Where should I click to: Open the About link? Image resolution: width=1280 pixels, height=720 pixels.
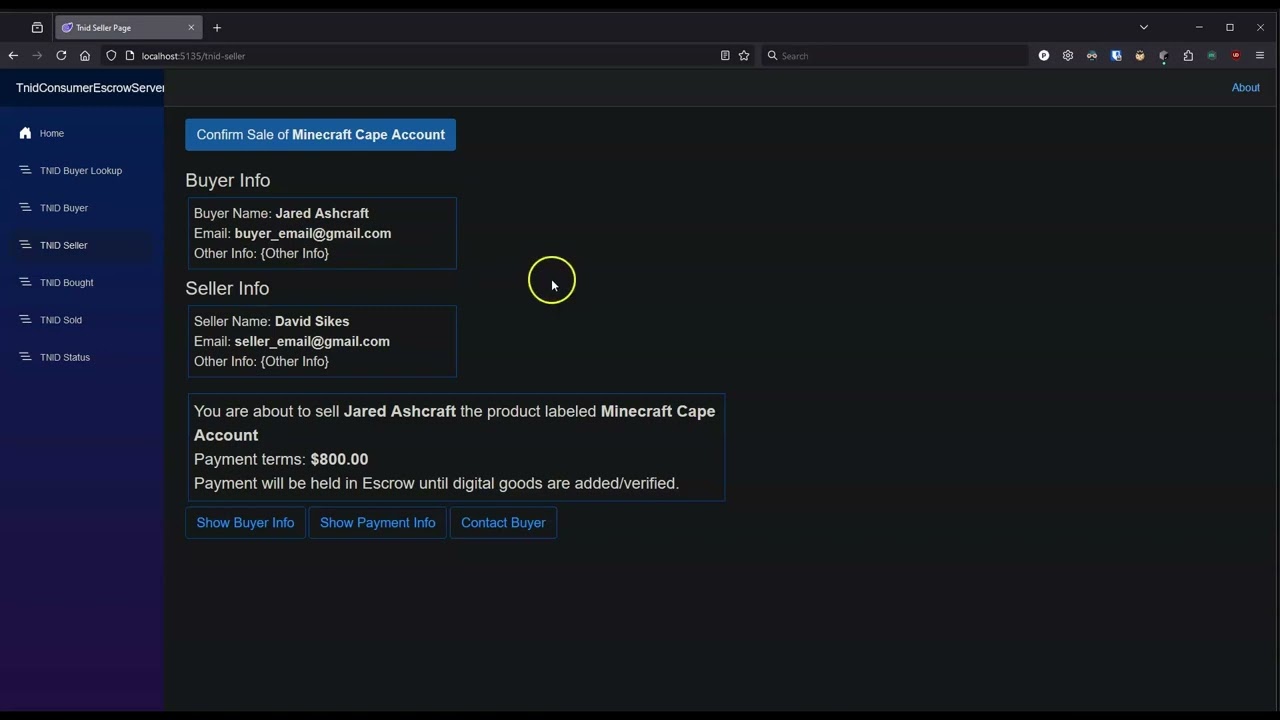pyautogui.click(x=1246, y=88)
